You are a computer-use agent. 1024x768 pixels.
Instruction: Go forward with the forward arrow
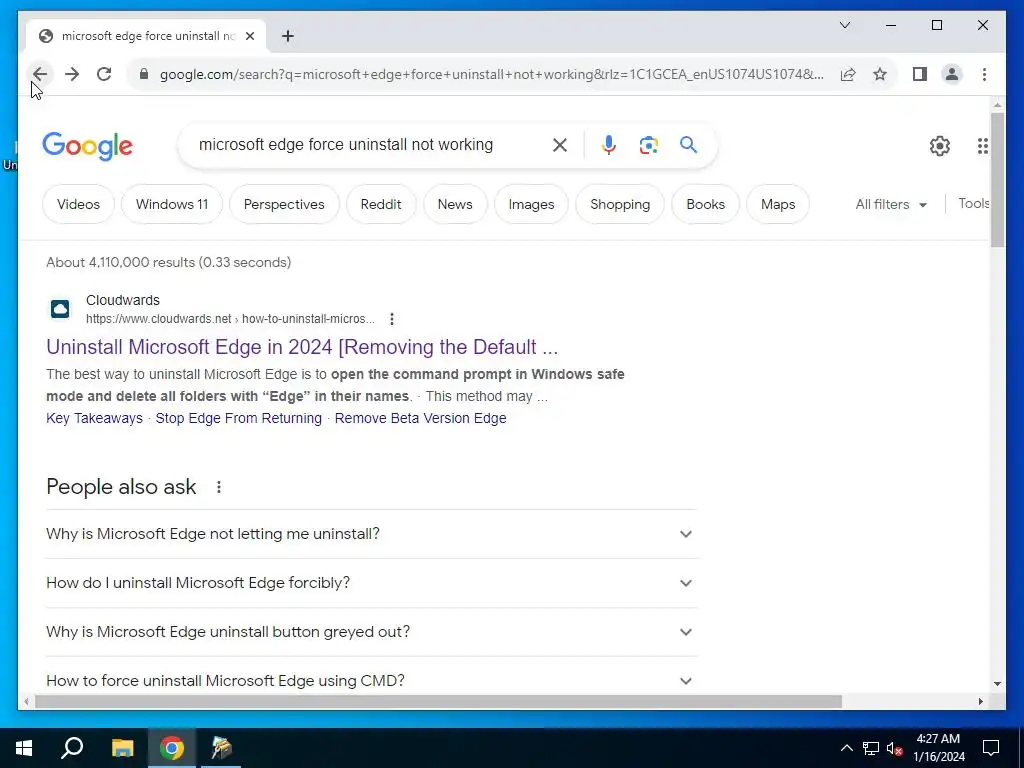72,74
